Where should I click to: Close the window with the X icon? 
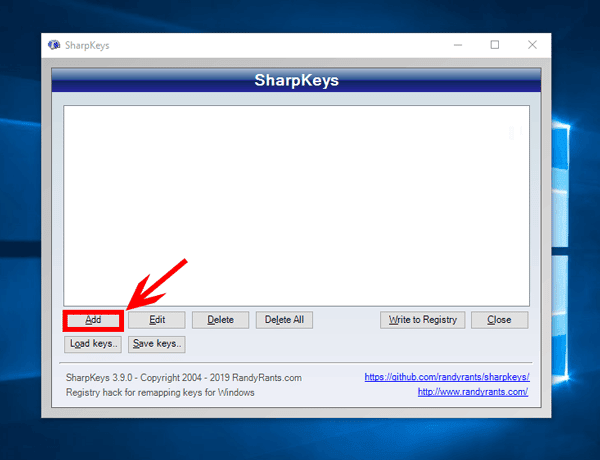click(532, 45)
